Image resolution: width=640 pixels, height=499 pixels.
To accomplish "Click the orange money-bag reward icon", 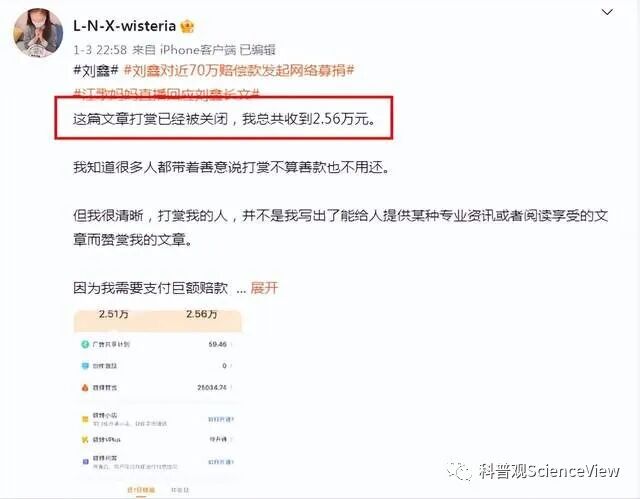I will (85, 387).
